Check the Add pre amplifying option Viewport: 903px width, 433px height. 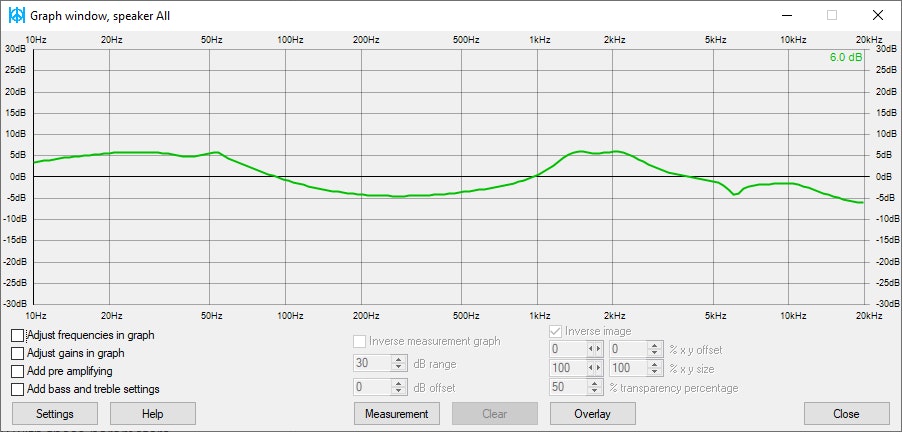click(x=18, y=372)
